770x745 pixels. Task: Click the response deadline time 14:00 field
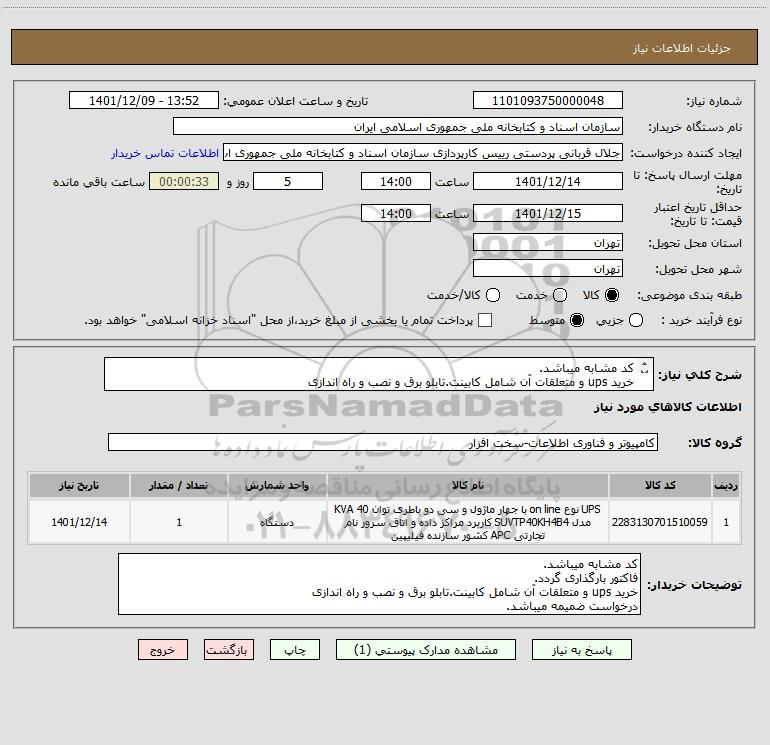tap(396, 181)
